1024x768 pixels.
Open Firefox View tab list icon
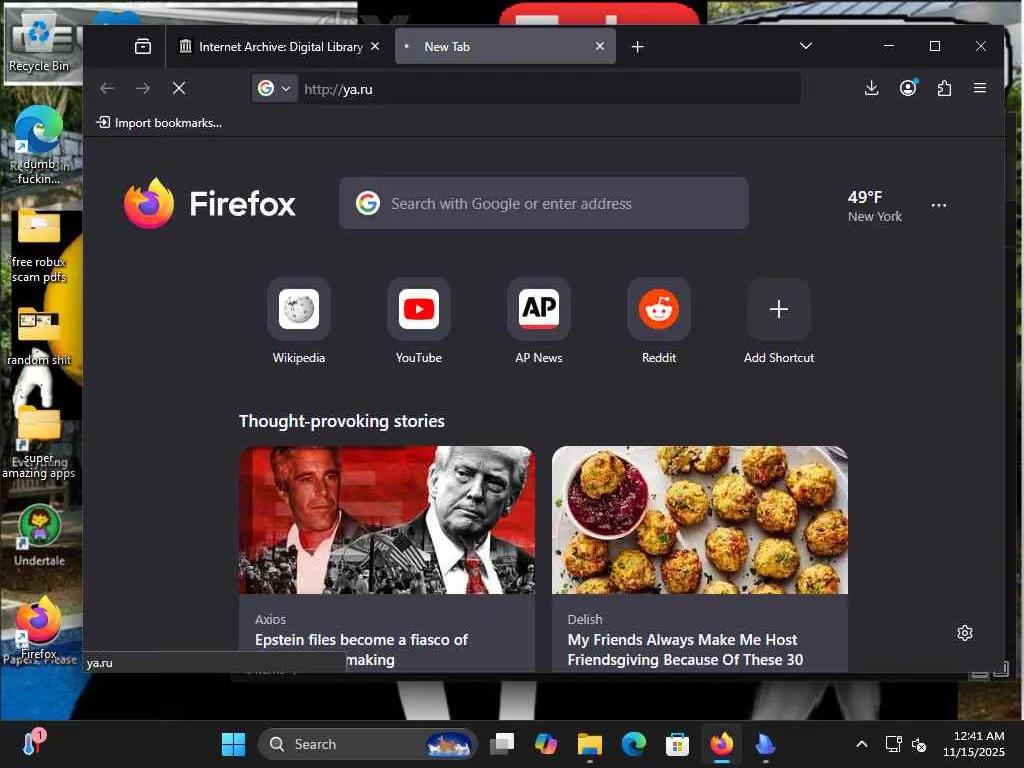coord(142,46)
